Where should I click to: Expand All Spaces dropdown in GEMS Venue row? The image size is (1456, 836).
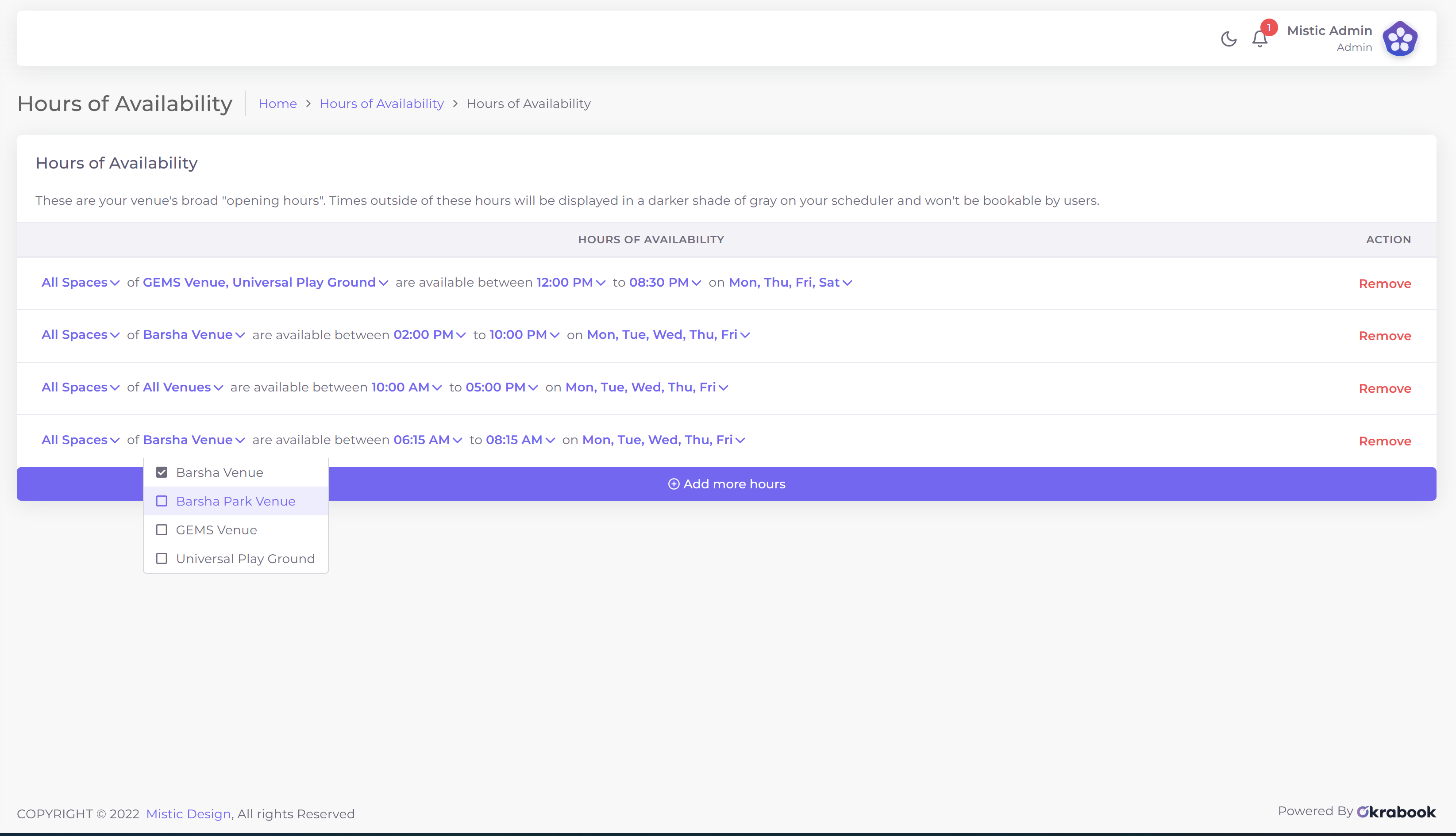(x=81, y=283)
